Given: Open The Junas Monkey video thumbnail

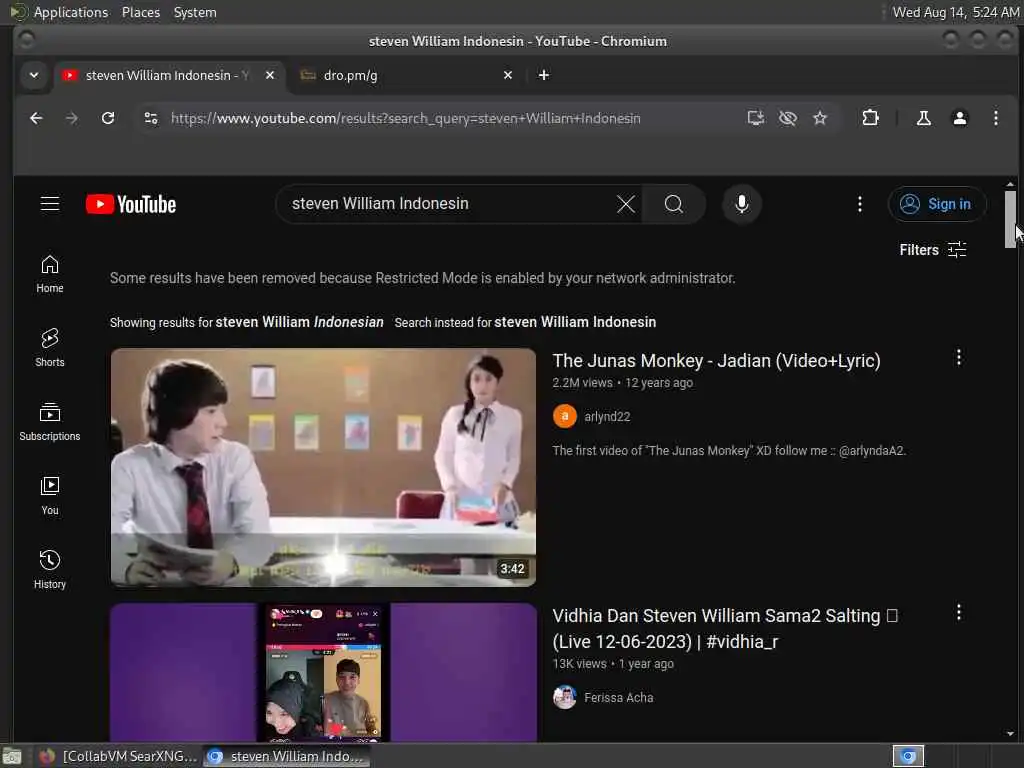Looking at the screenshot, I should click(323, 467).
